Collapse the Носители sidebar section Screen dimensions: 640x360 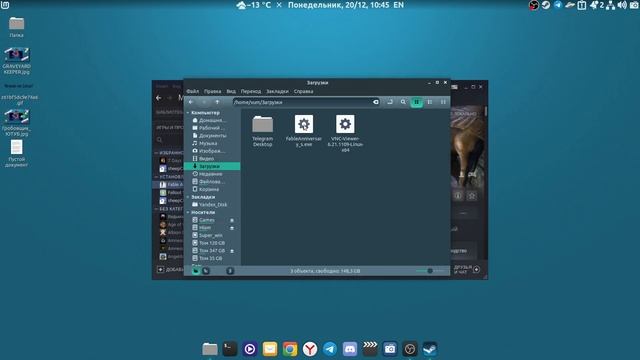point(188,213)
